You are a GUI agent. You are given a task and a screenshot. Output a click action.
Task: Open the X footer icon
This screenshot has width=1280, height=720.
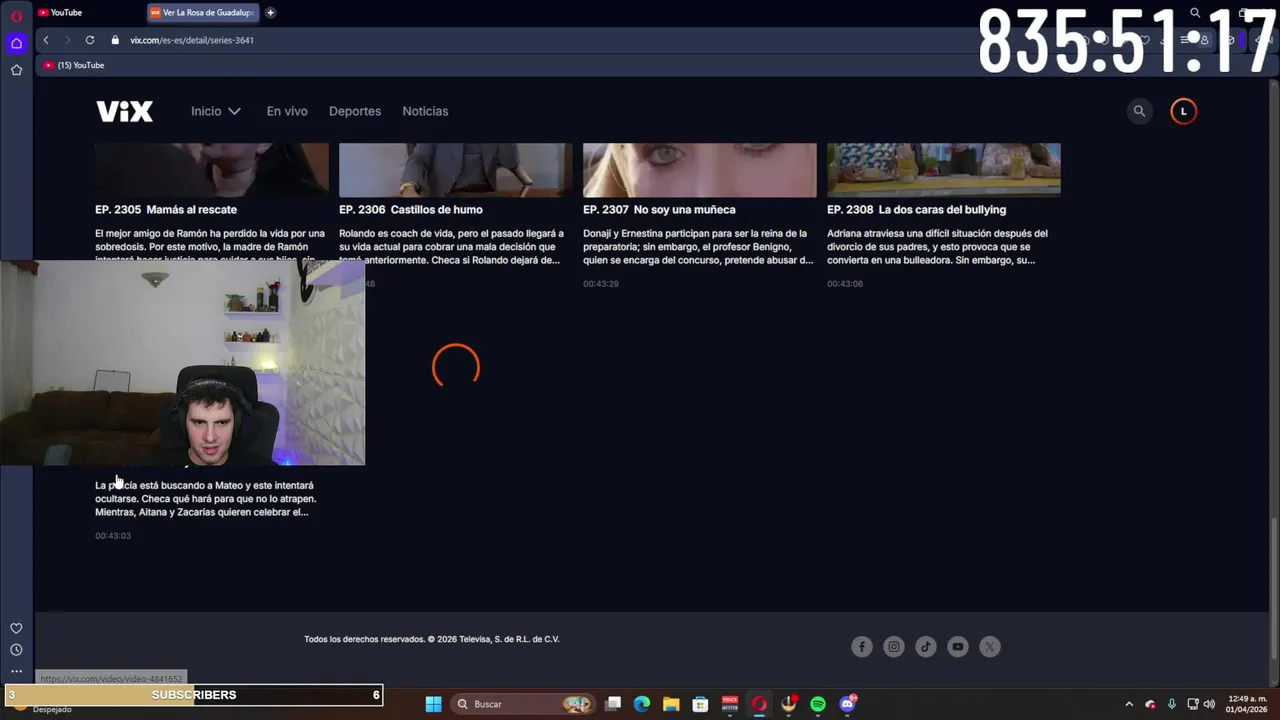pyautogui.click(x=990, y=647)
